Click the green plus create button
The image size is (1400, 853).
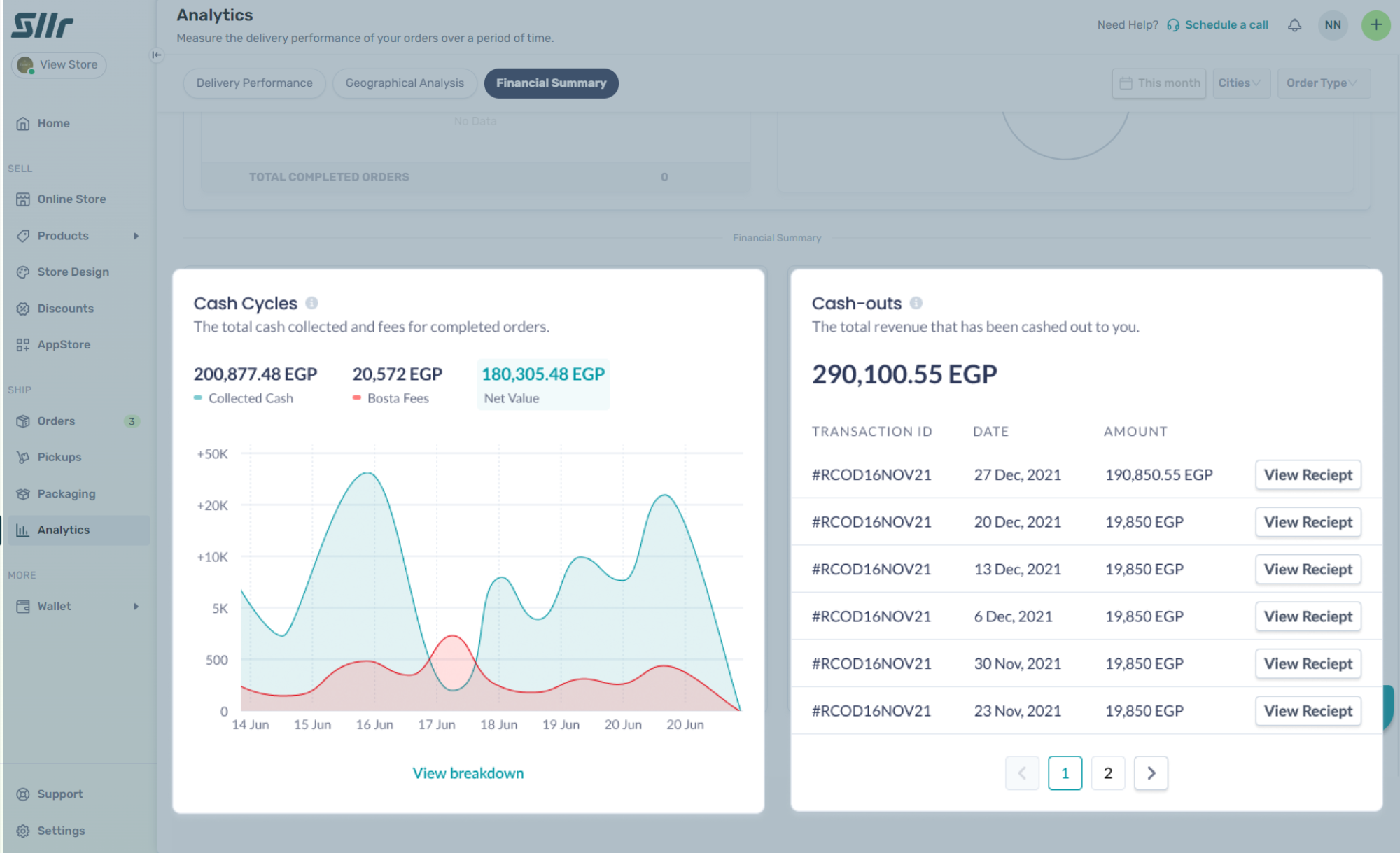coord(1375,25)
